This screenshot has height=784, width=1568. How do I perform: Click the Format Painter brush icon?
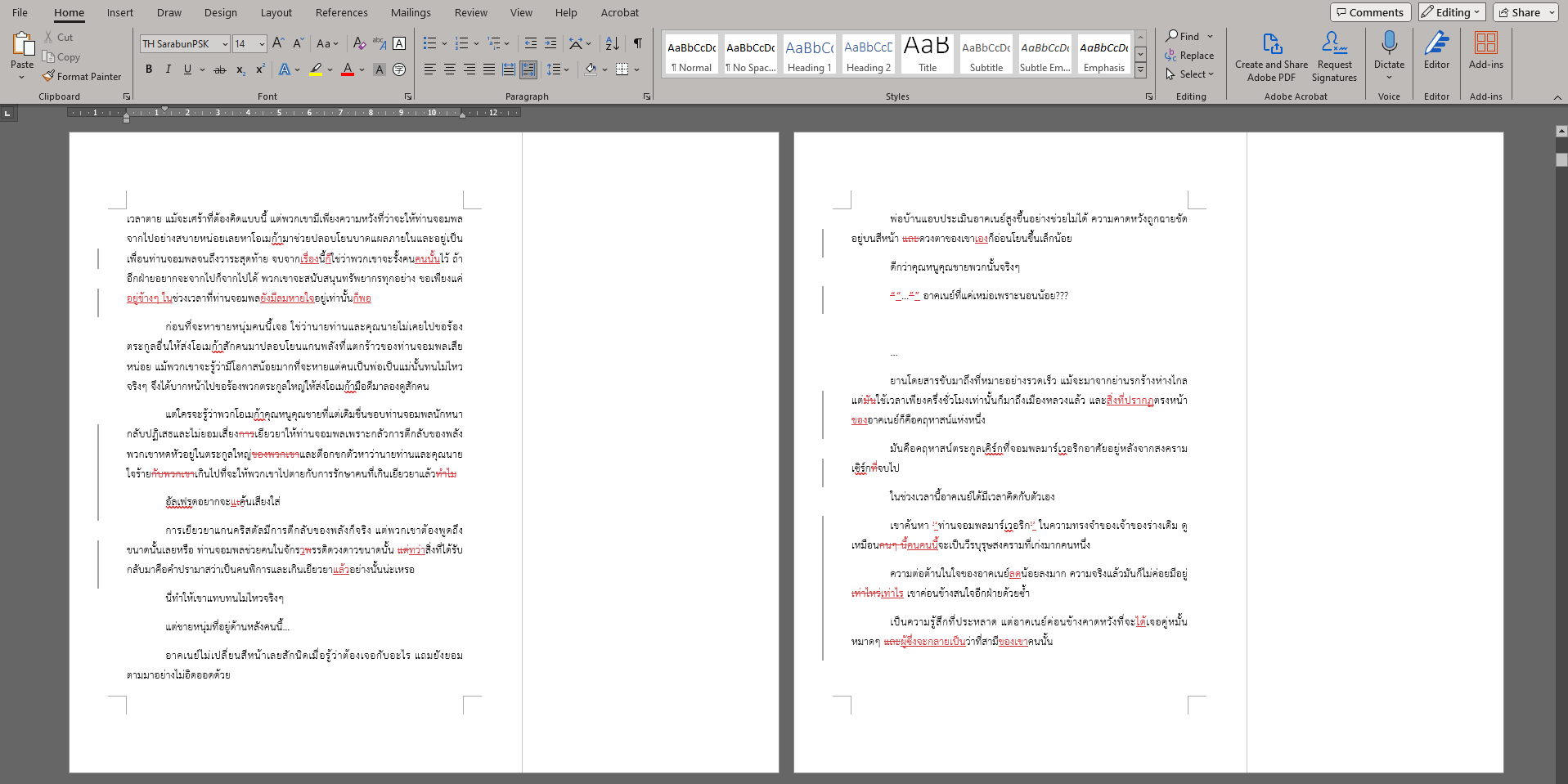49,76
